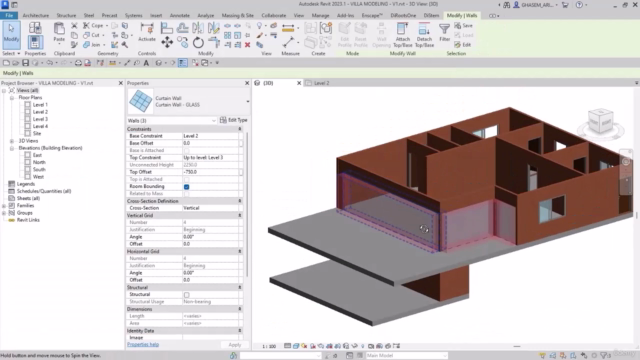Viewport: 640px width, 360px height.
Task: Open Level 1 floor plan in browser
Action: click(x=40, y=105)
